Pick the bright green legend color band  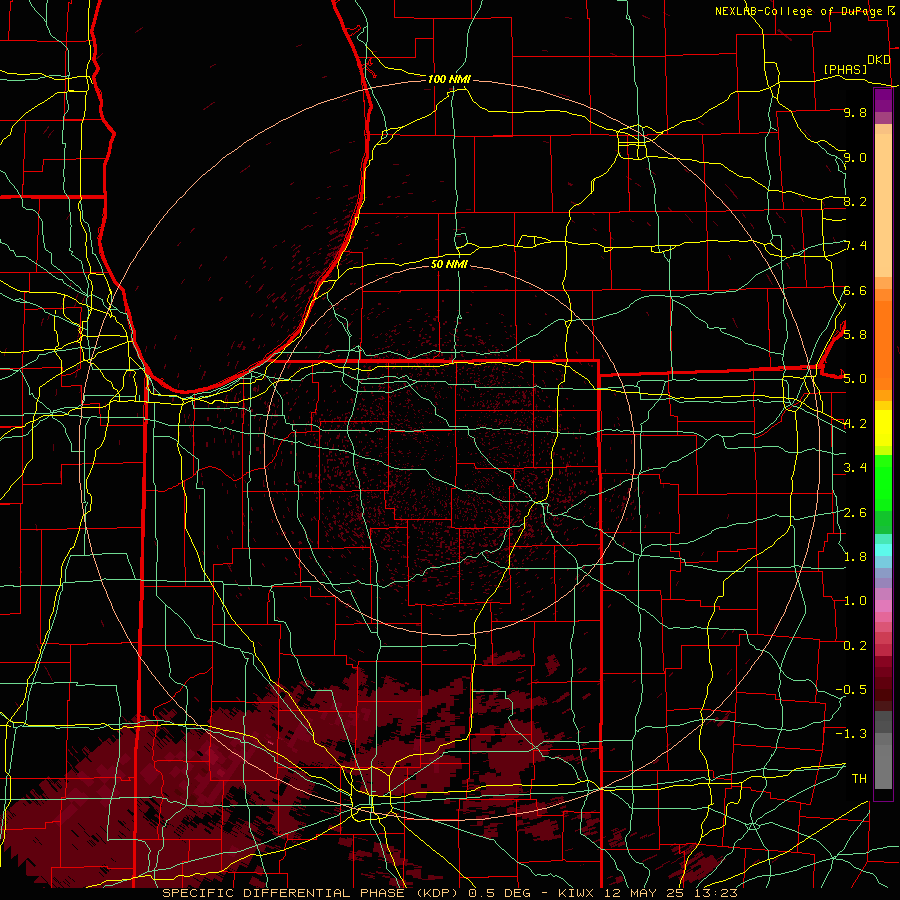[x=883, y=482]
